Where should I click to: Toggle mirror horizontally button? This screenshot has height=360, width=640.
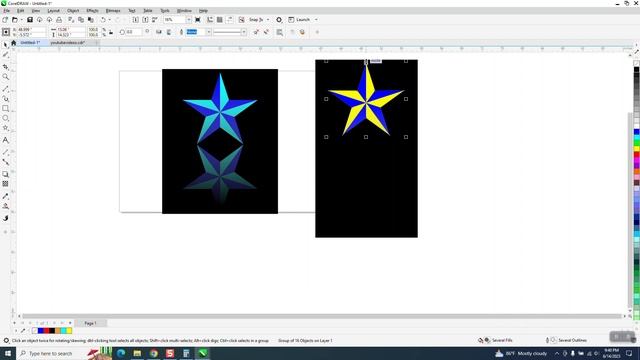click(159, 32)
